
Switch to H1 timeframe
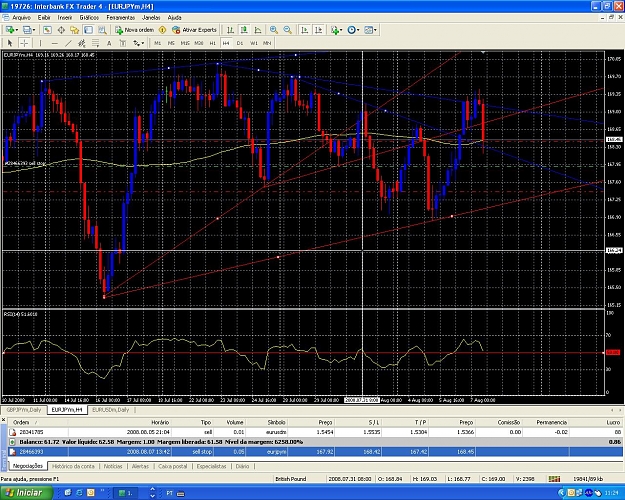(212, 43)
